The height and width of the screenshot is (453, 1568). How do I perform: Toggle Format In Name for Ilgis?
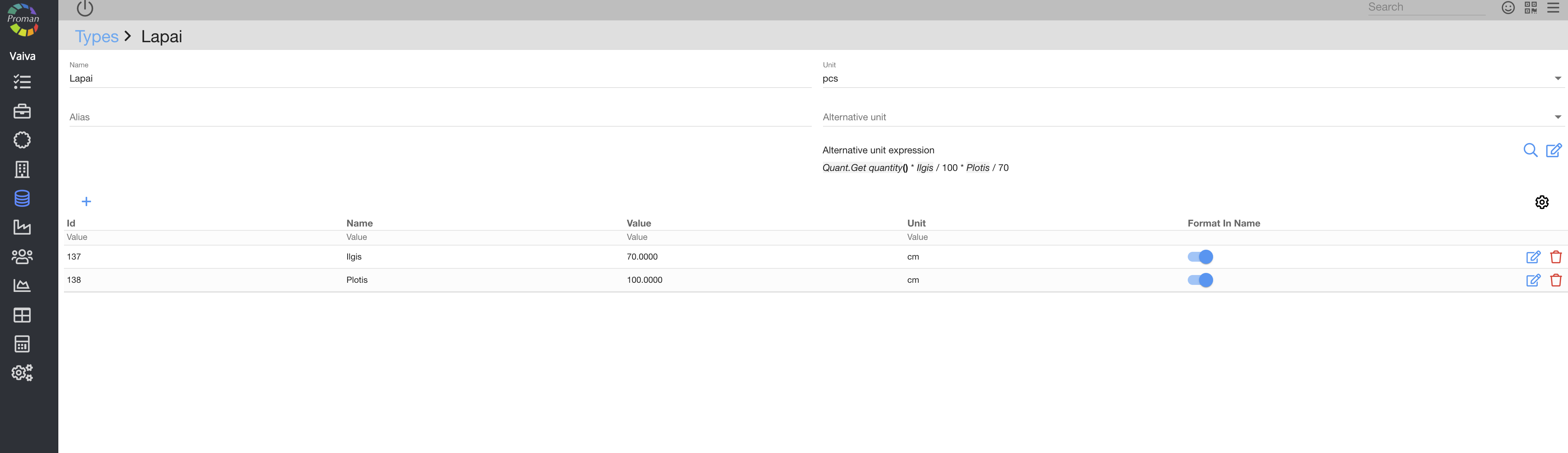click(x=1200, y=257)
